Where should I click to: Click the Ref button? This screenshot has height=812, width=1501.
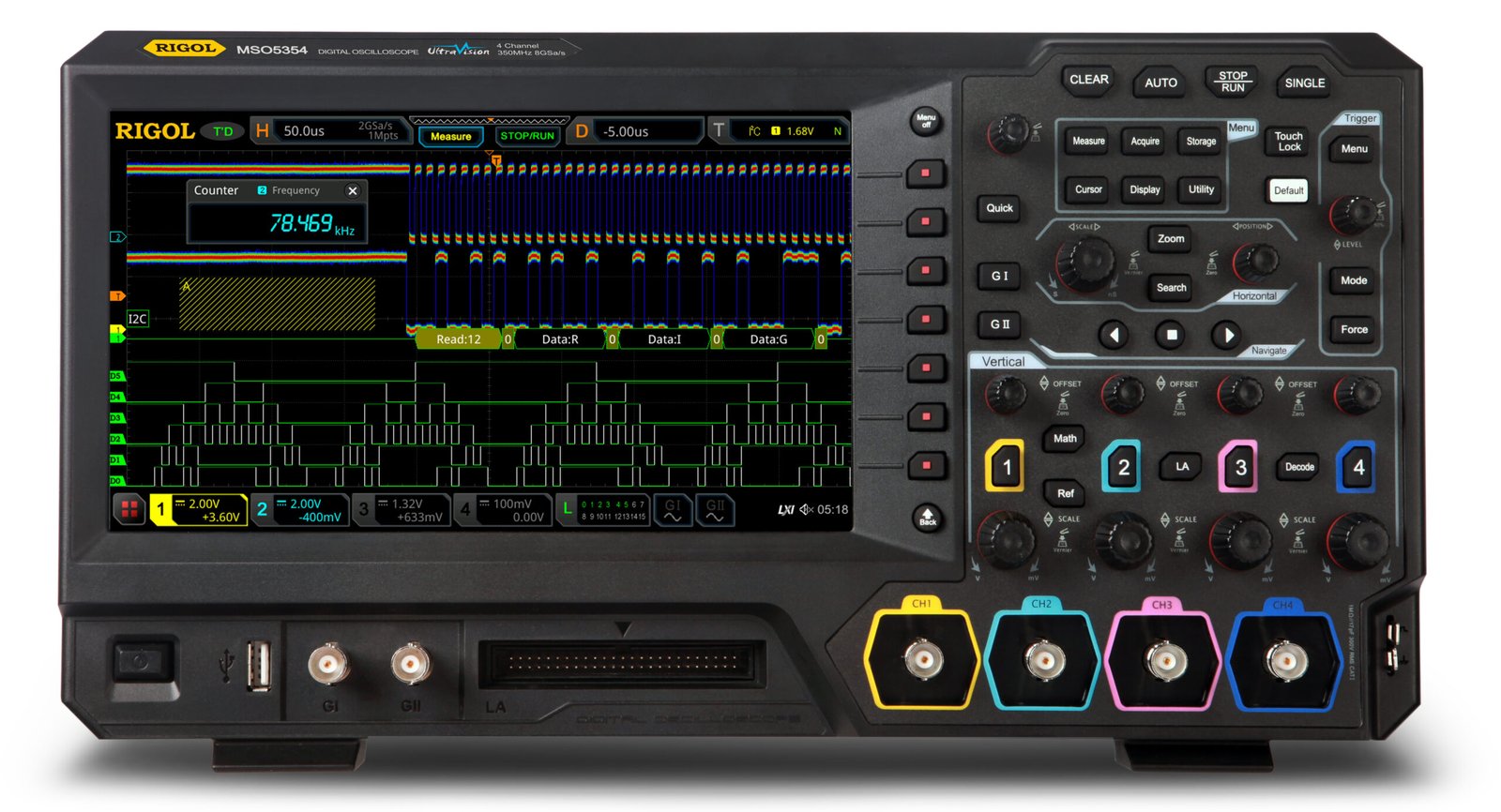pos(1065,493)
